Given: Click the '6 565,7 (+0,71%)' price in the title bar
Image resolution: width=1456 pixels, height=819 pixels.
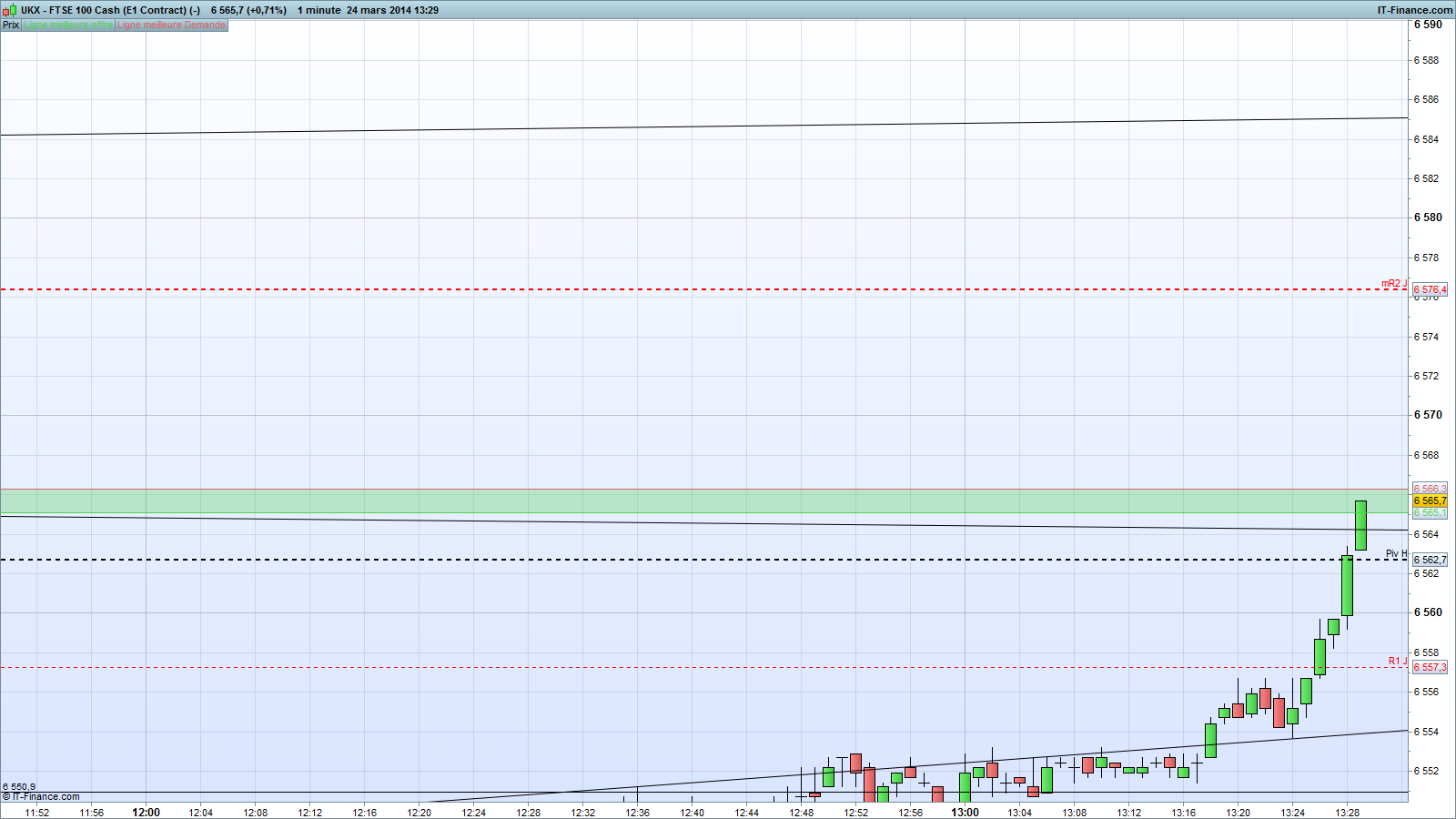Looking at the screenshot, I should tap(248, 10).
